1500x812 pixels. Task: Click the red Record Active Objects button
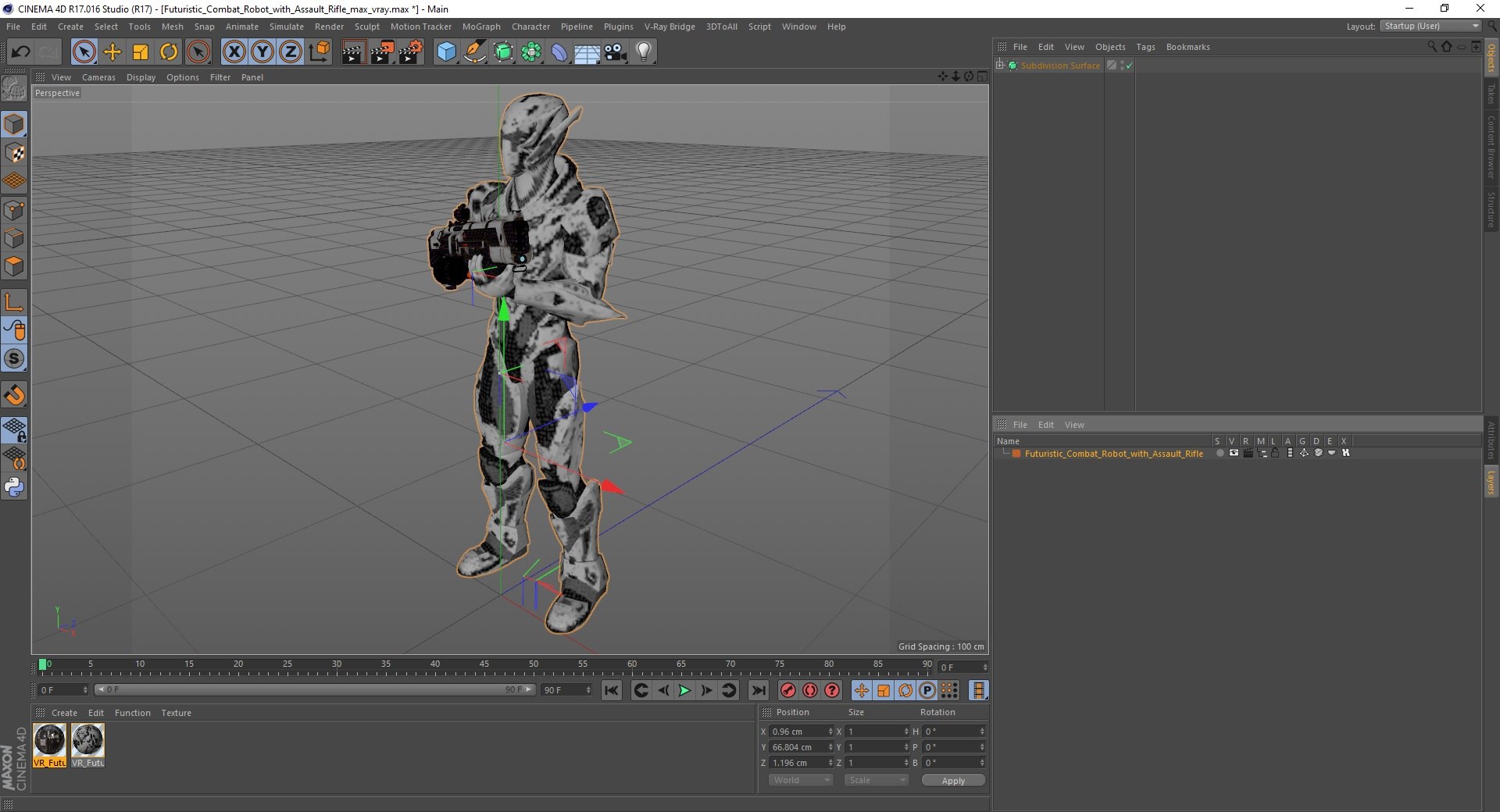coord(788,690)
